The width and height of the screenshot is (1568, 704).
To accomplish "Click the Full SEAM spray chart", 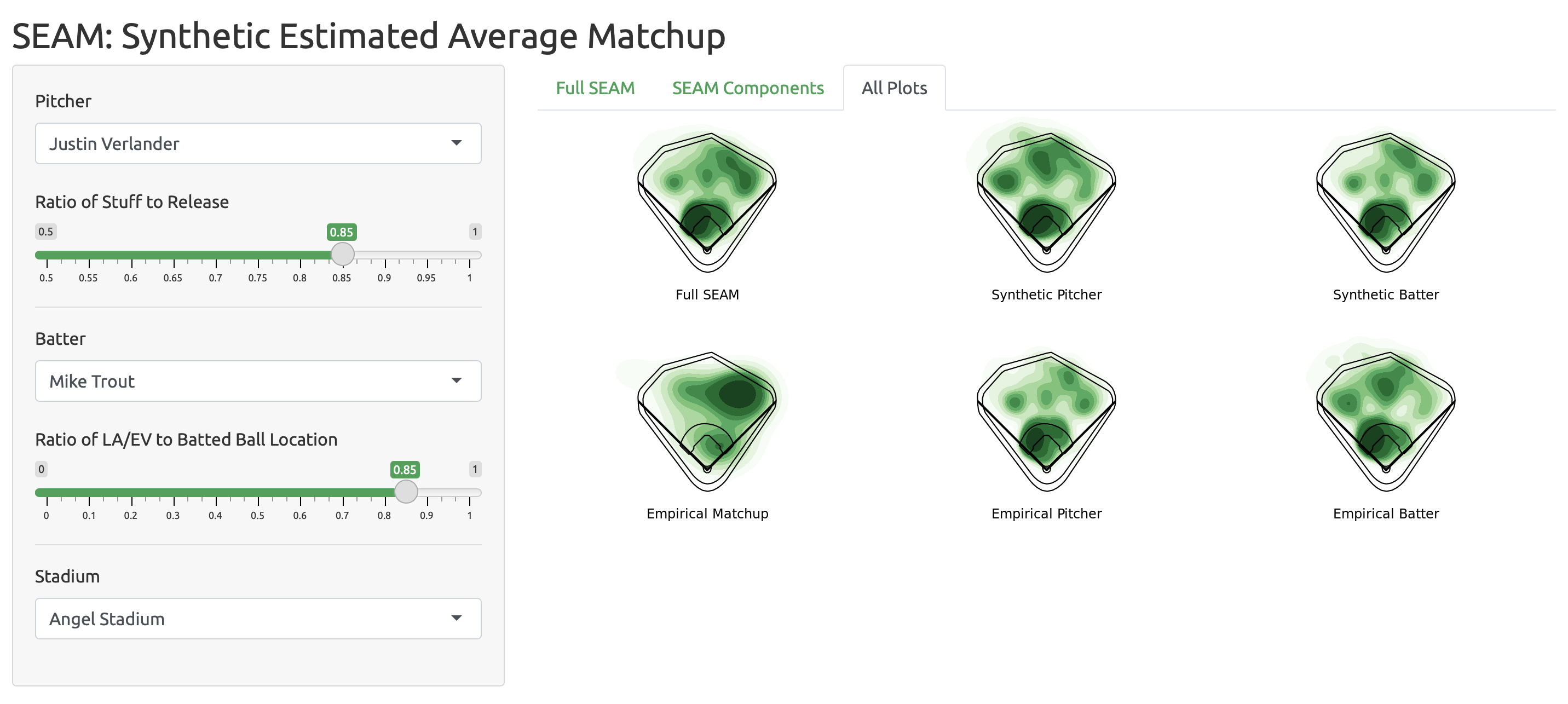I will pyautogui.click(x=707, y=201).
